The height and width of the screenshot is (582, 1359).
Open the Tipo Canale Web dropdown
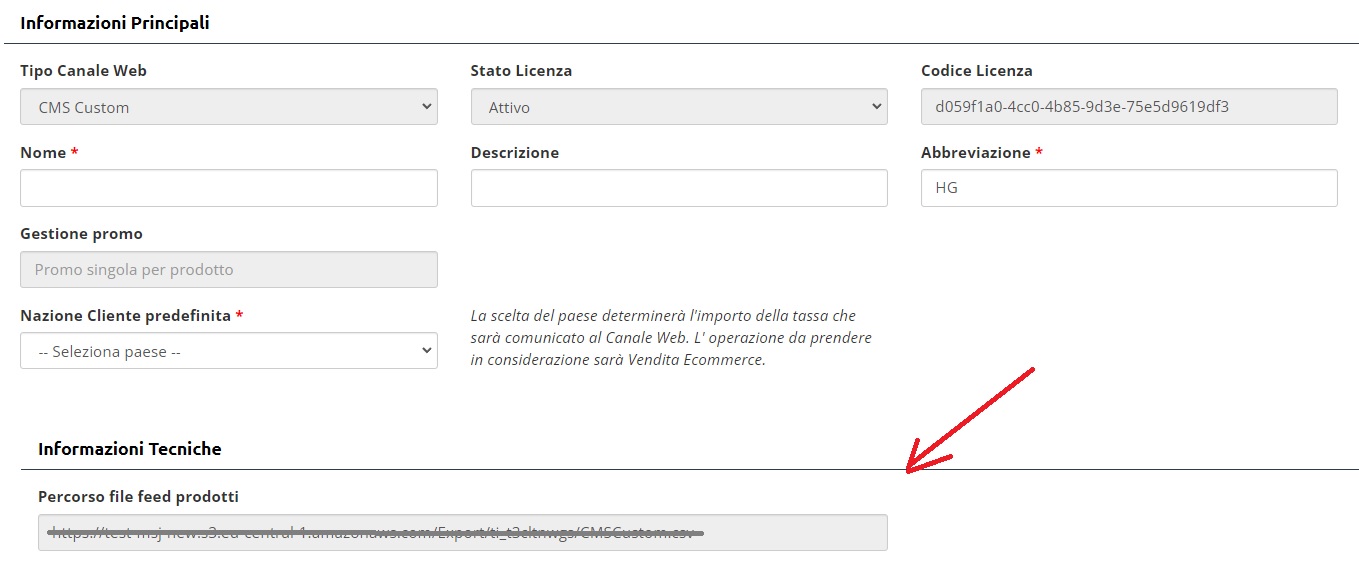click(228, 107)
